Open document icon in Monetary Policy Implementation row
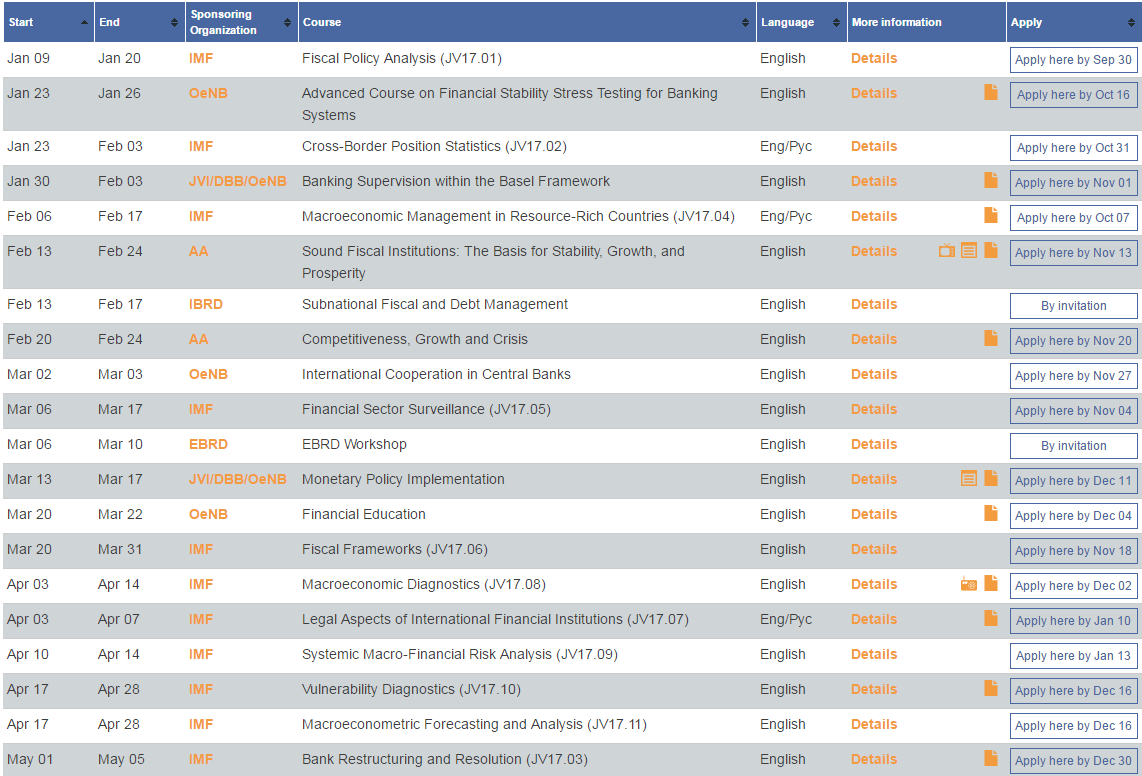Image resolution: width=1142 pixels, height=776 pixels. pyautogui.click(x=991, y=478)
